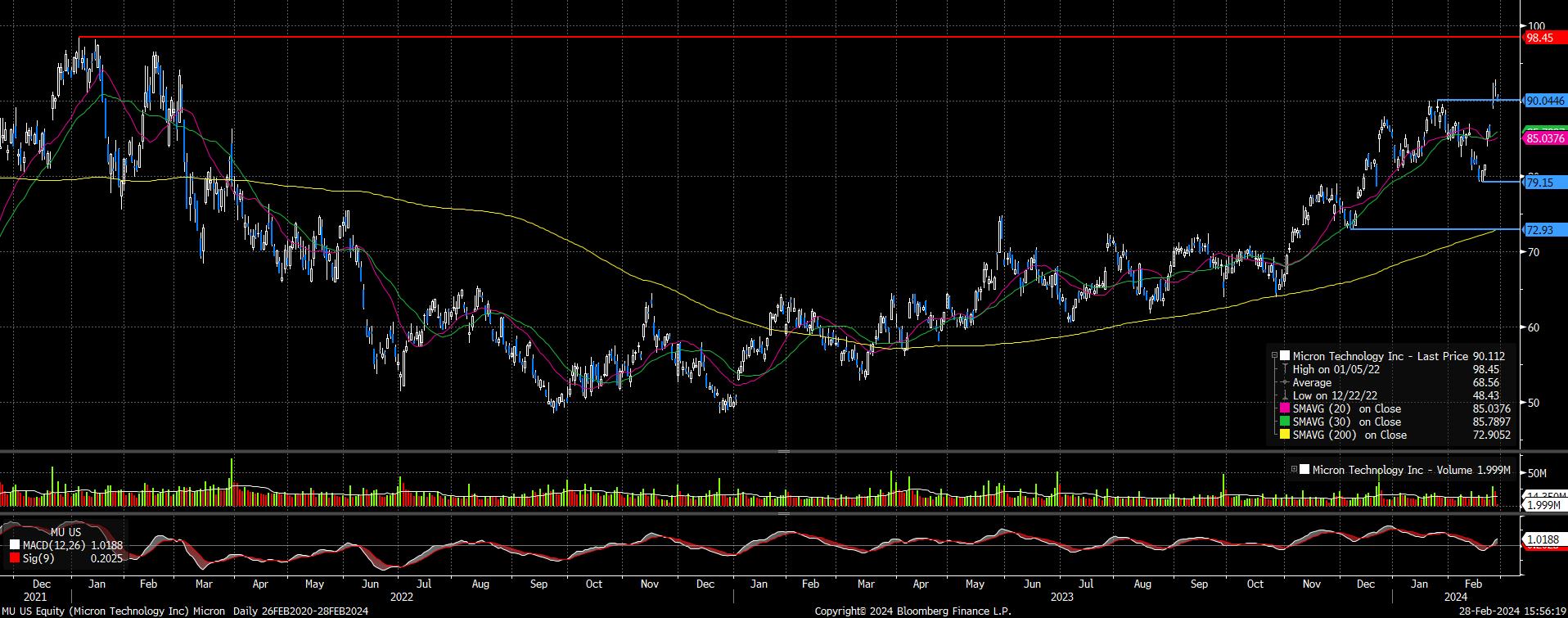Click the 'Sig(9)' legend label
Image resolution: width=1568 pixels, height=618 pixels.
click(x=38, y=558)
